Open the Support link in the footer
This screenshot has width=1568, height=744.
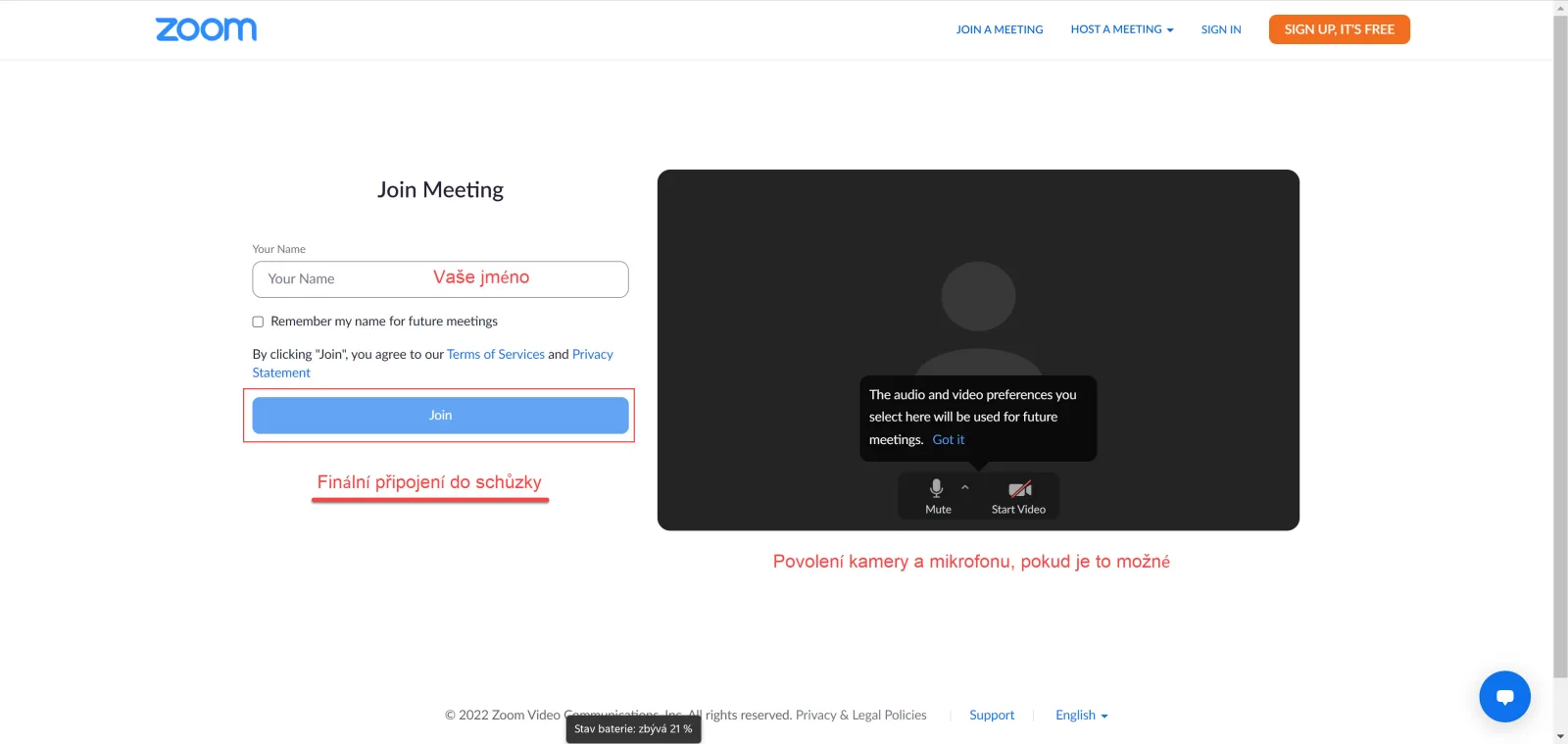click(992, 716)
